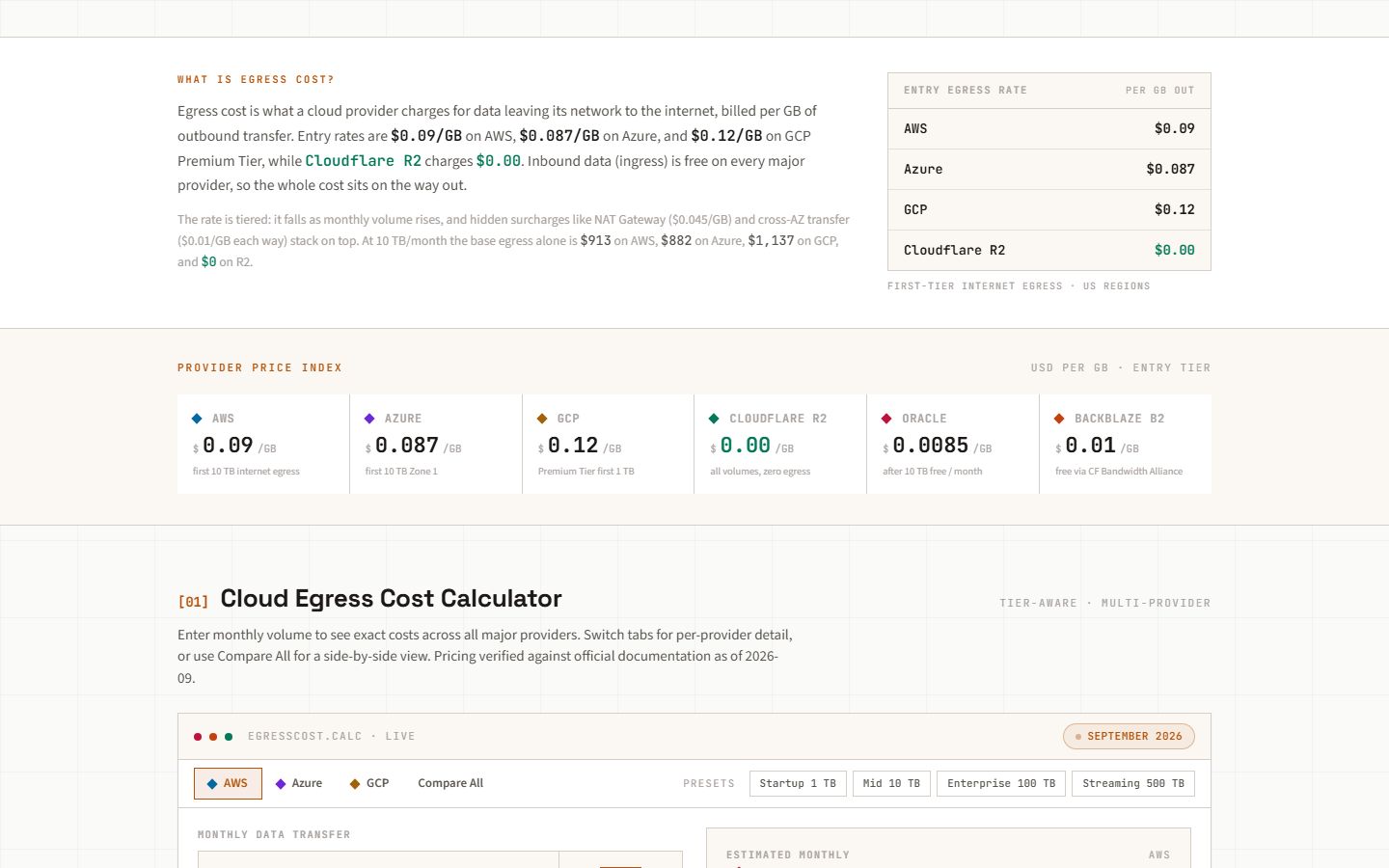Click the brown diamond icon on GCP price card
The width and height of the screenshot is (1389, 868).
[542, 419]
